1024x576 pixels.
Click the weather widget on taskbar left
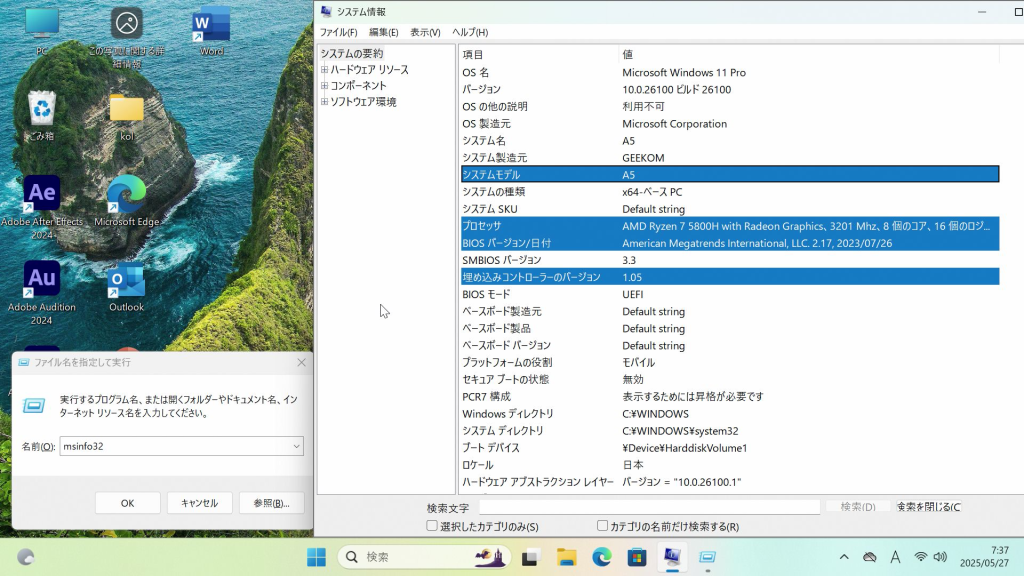coord(25,557)
